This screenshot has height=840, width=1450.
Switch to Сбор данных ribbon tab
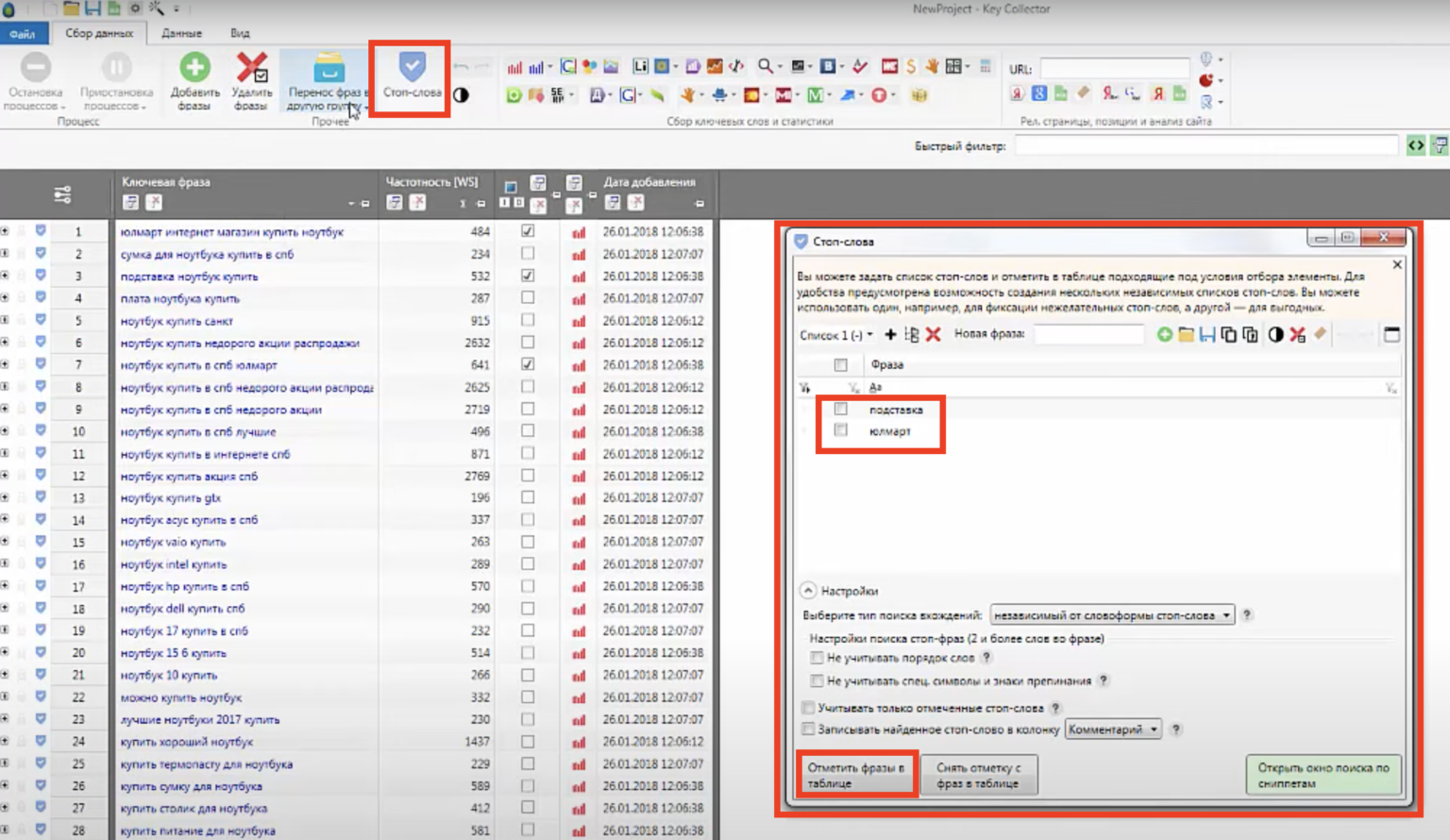tap(99, 33)
